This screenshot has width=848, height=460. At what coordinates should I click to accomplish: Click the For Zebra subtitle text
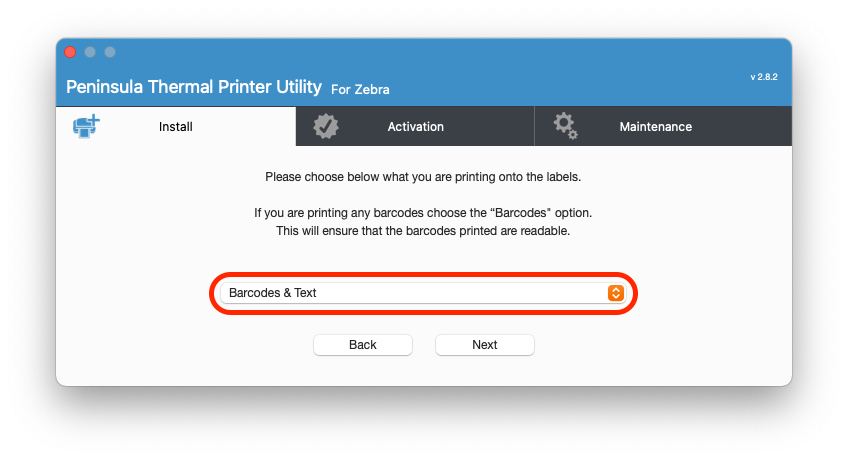pos(360,89)
